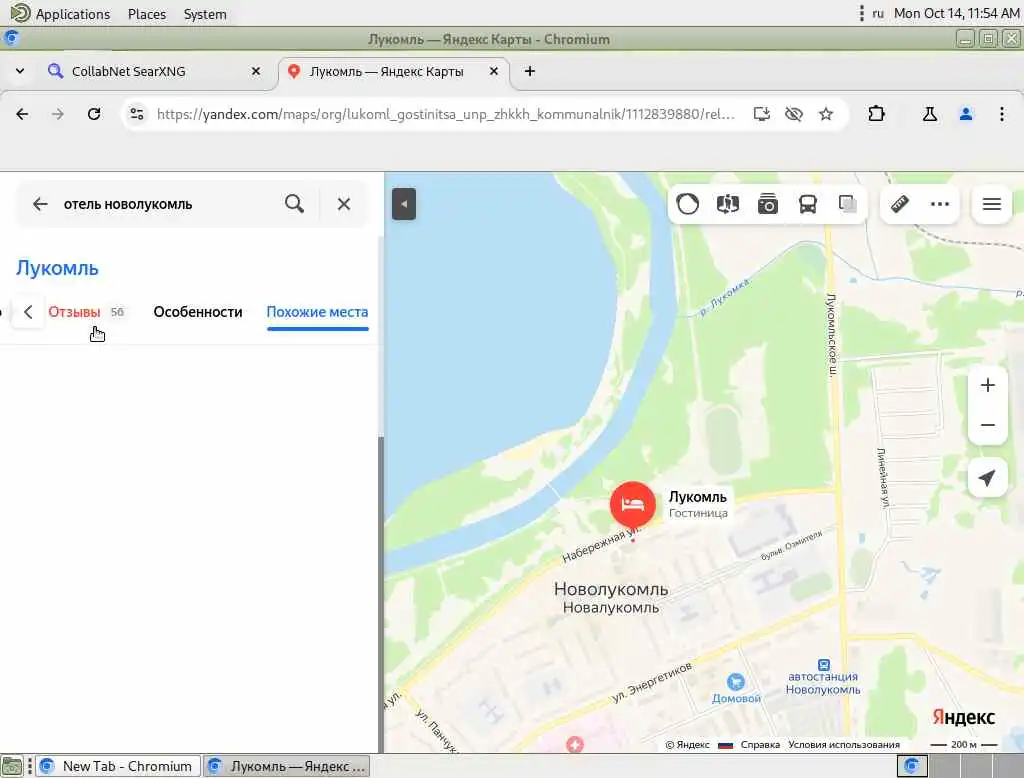The width and height of the screenshot is (1024, 778).
Task: Click Лукомль — Яндекс taskbar window button
Action: [x=287, y=766]
